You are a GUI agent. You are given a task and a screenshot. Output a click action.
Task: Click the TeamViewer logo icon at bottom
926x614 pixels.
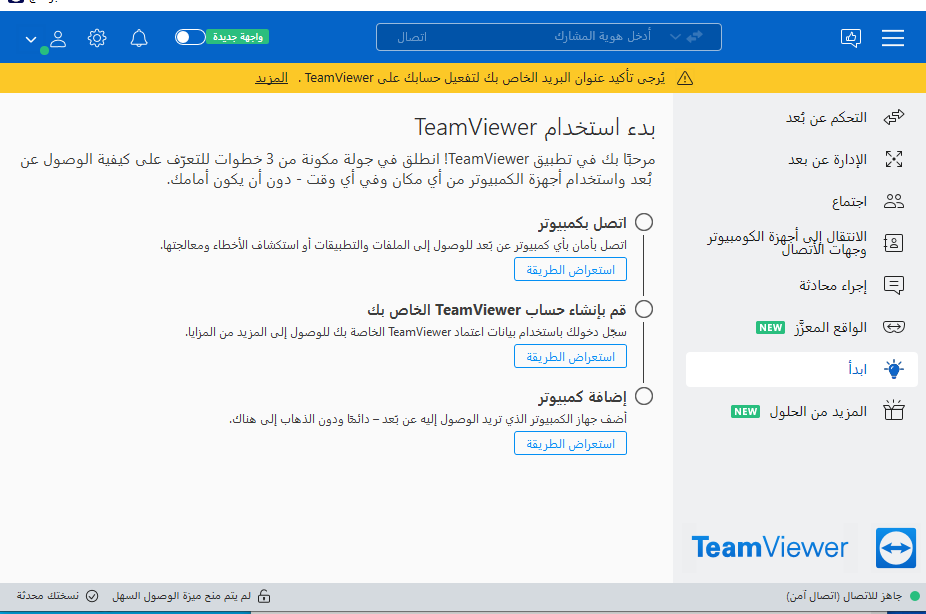click(x=895, y=548)
